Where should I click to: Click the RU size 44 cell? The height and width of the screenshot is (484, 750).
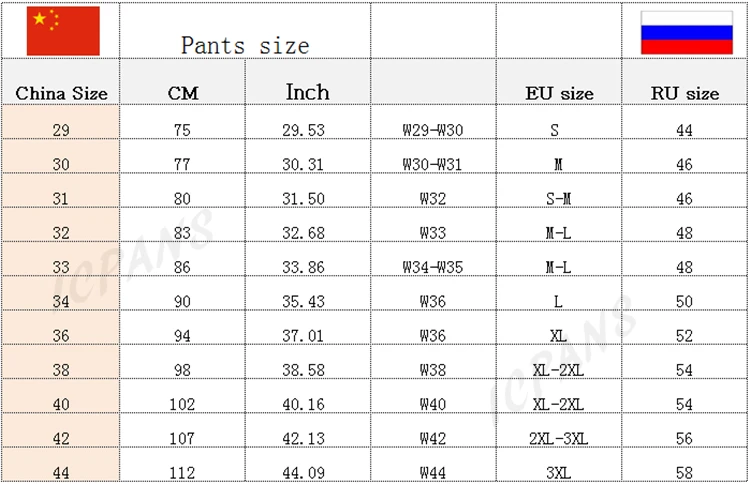[x=684, y=130]
